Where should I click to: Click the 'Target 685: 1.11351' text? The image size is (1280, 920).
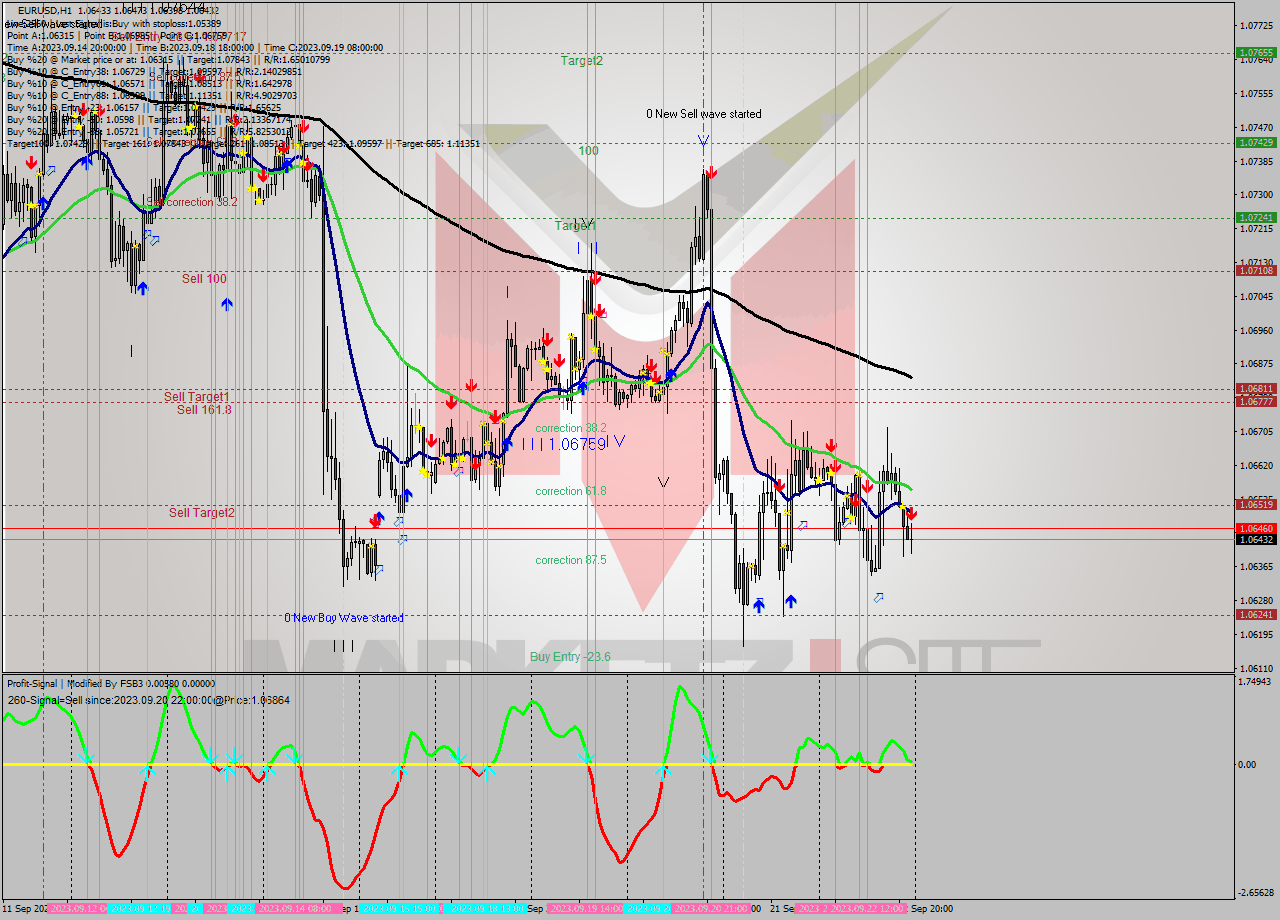(x=438, y=143)
